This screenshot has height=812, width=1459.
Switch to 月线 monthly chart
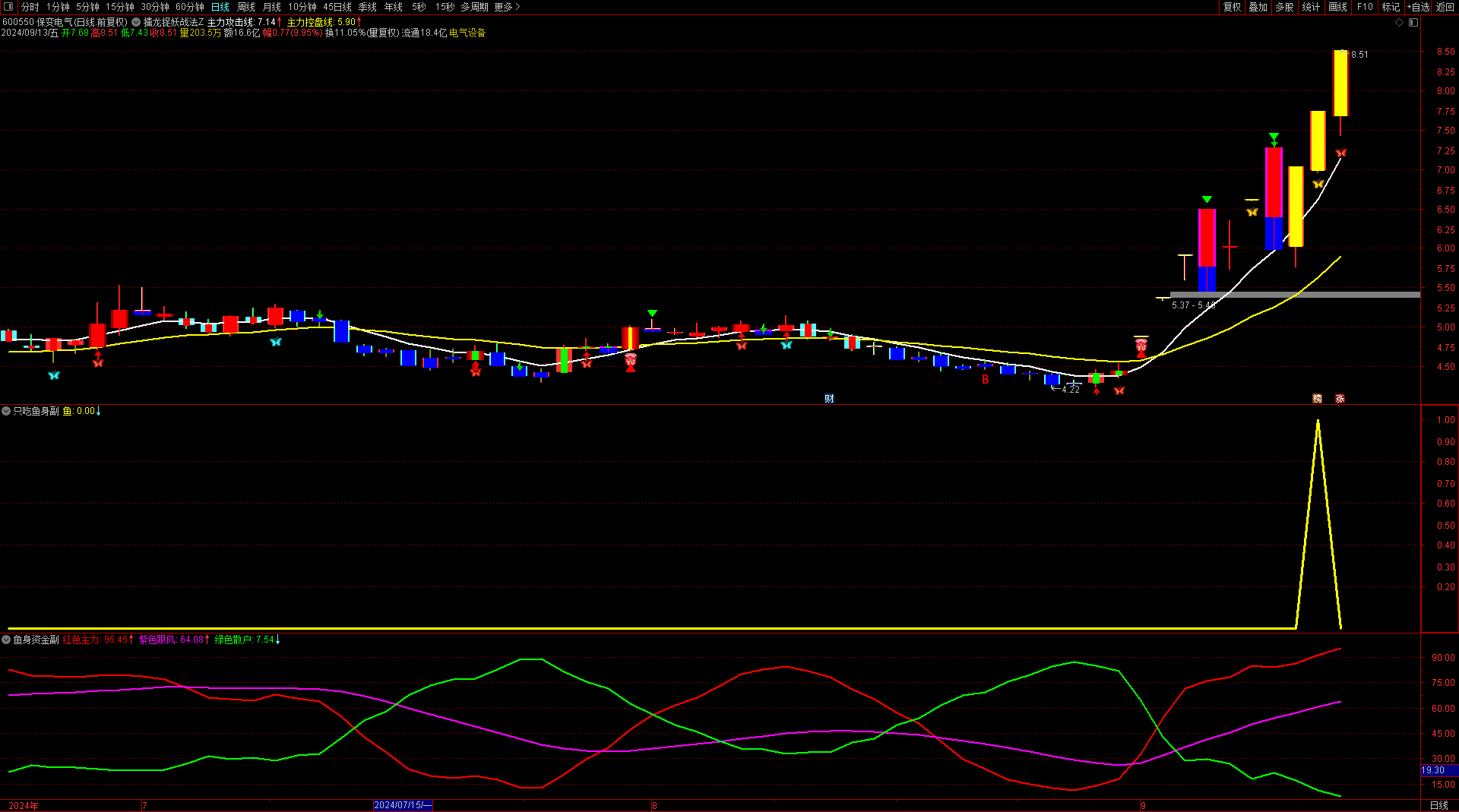pos(272,7)
